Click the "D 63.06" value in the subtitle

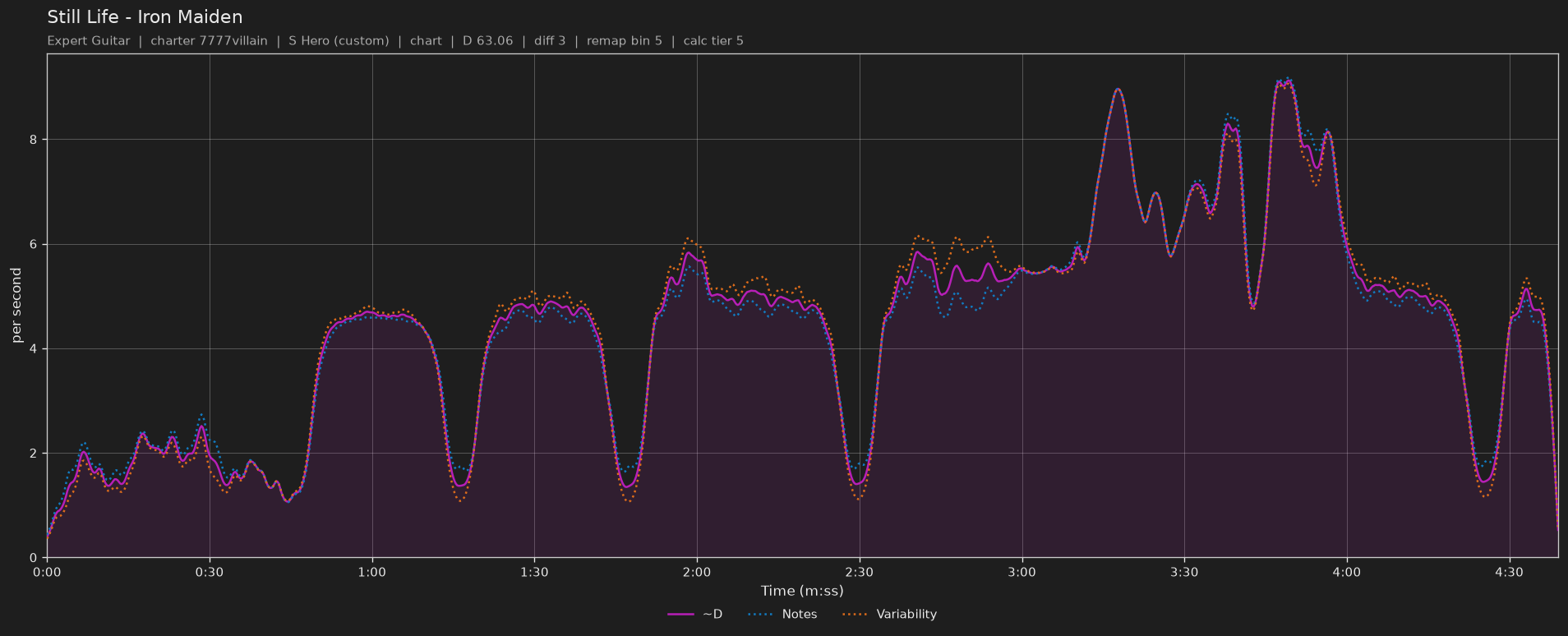point(487,41)
